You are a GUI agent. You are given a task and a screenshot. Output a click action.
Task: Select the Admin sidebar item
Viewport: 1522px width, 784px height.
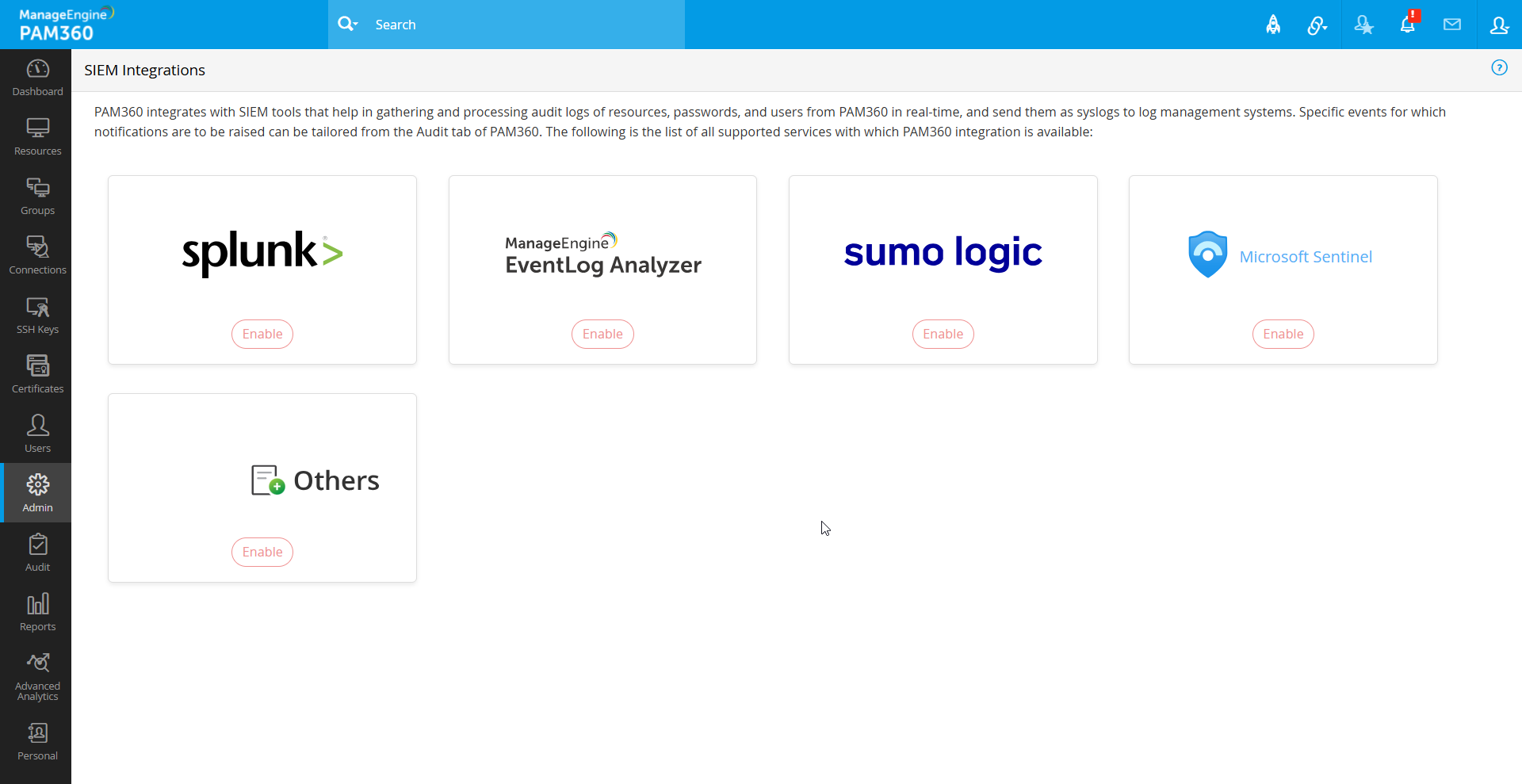pos(37,493)
